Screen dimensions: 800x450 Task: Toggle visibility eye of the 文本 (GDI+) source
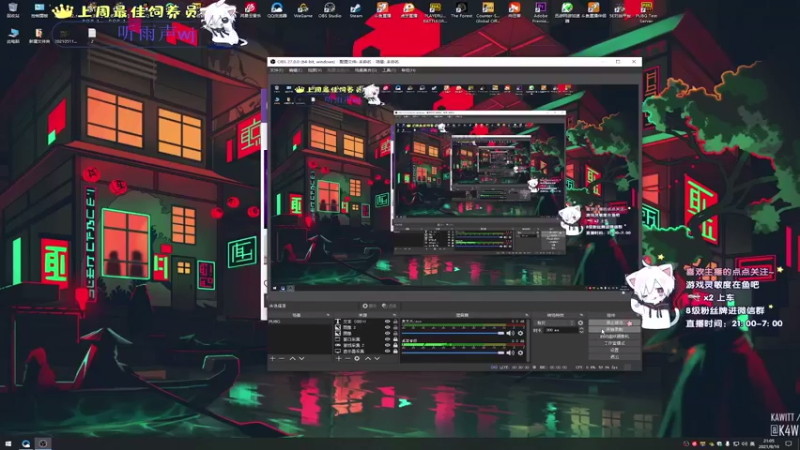387,321
